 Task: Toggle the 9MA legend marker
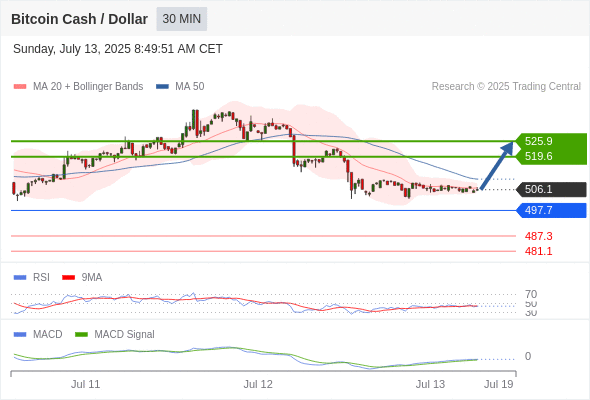pos(68,278)
